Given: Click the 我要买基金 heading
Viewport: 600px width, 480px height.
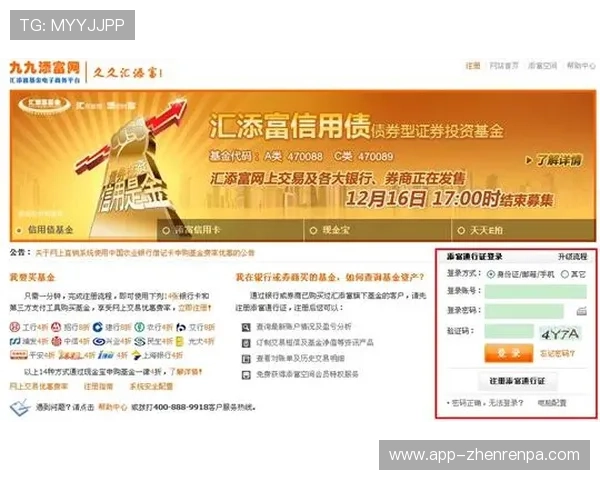Looking at the screenshot, I should pyautogui.click(x=33, y=277).
